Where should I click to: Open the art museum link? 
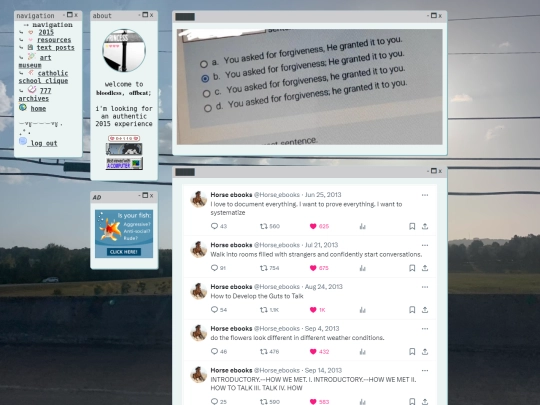(x=35, y=61)
